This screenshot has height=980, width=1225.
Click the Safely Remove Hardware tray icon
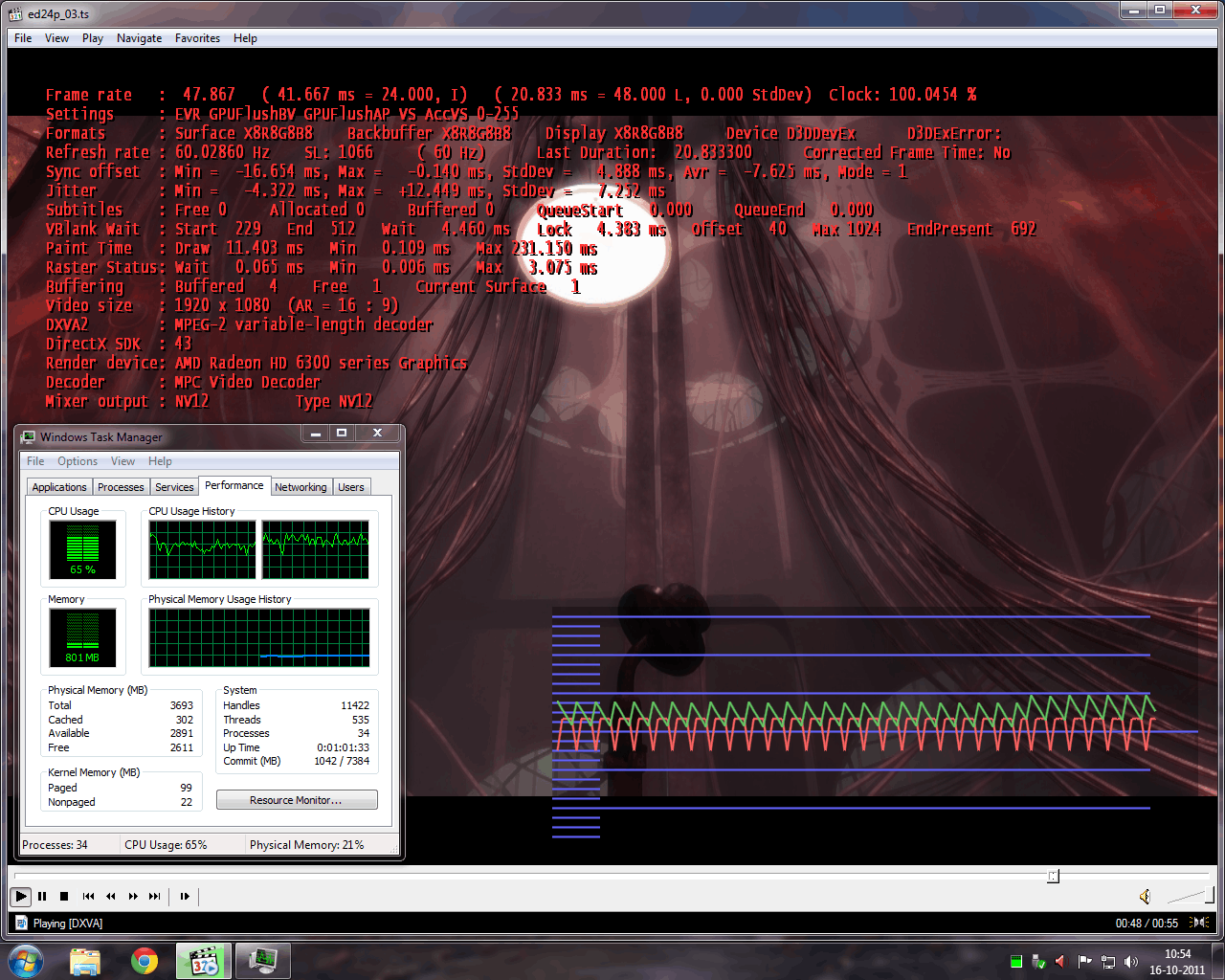coord(1038,961)
